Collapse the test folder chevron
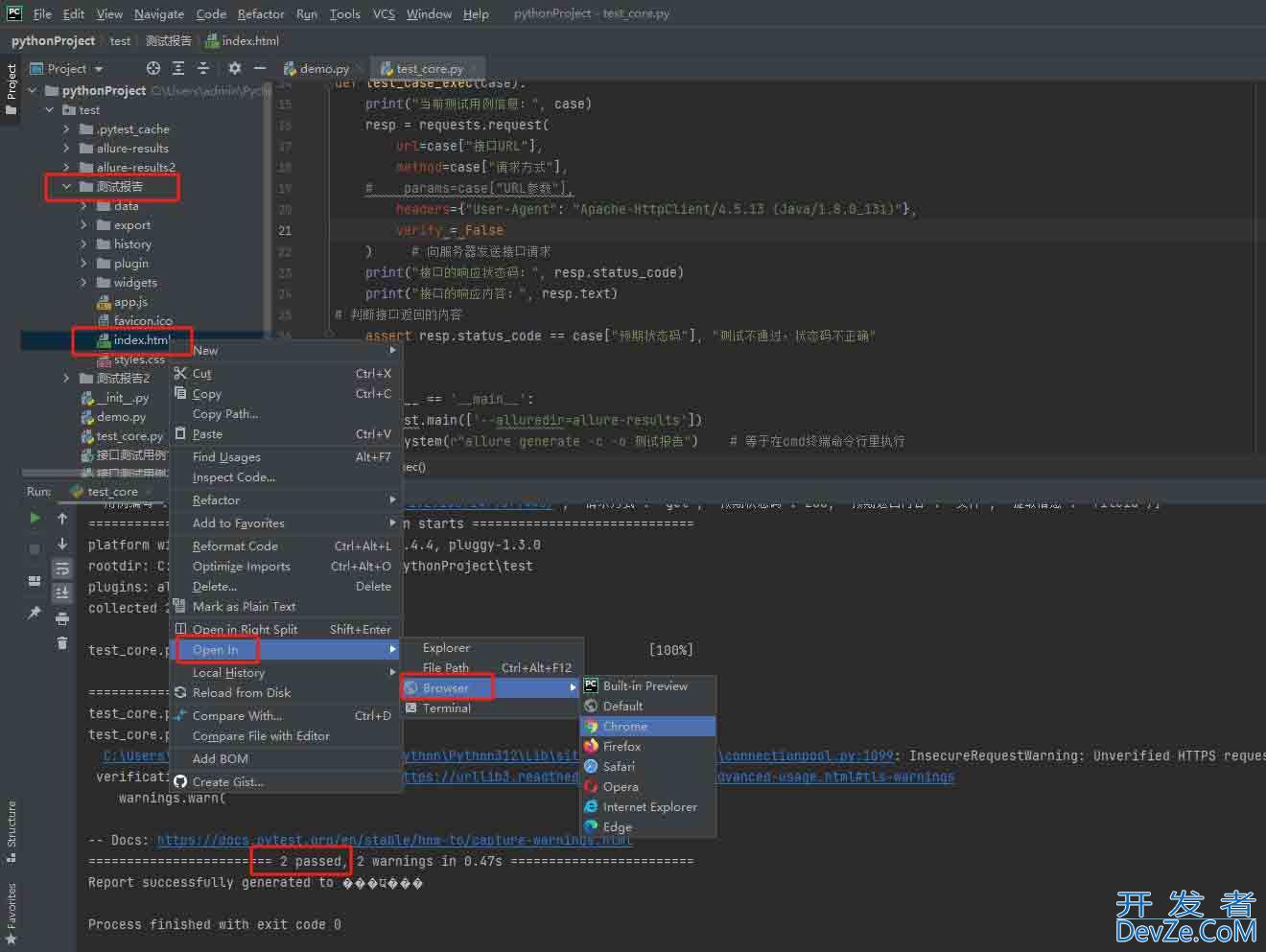 point(50,110)
